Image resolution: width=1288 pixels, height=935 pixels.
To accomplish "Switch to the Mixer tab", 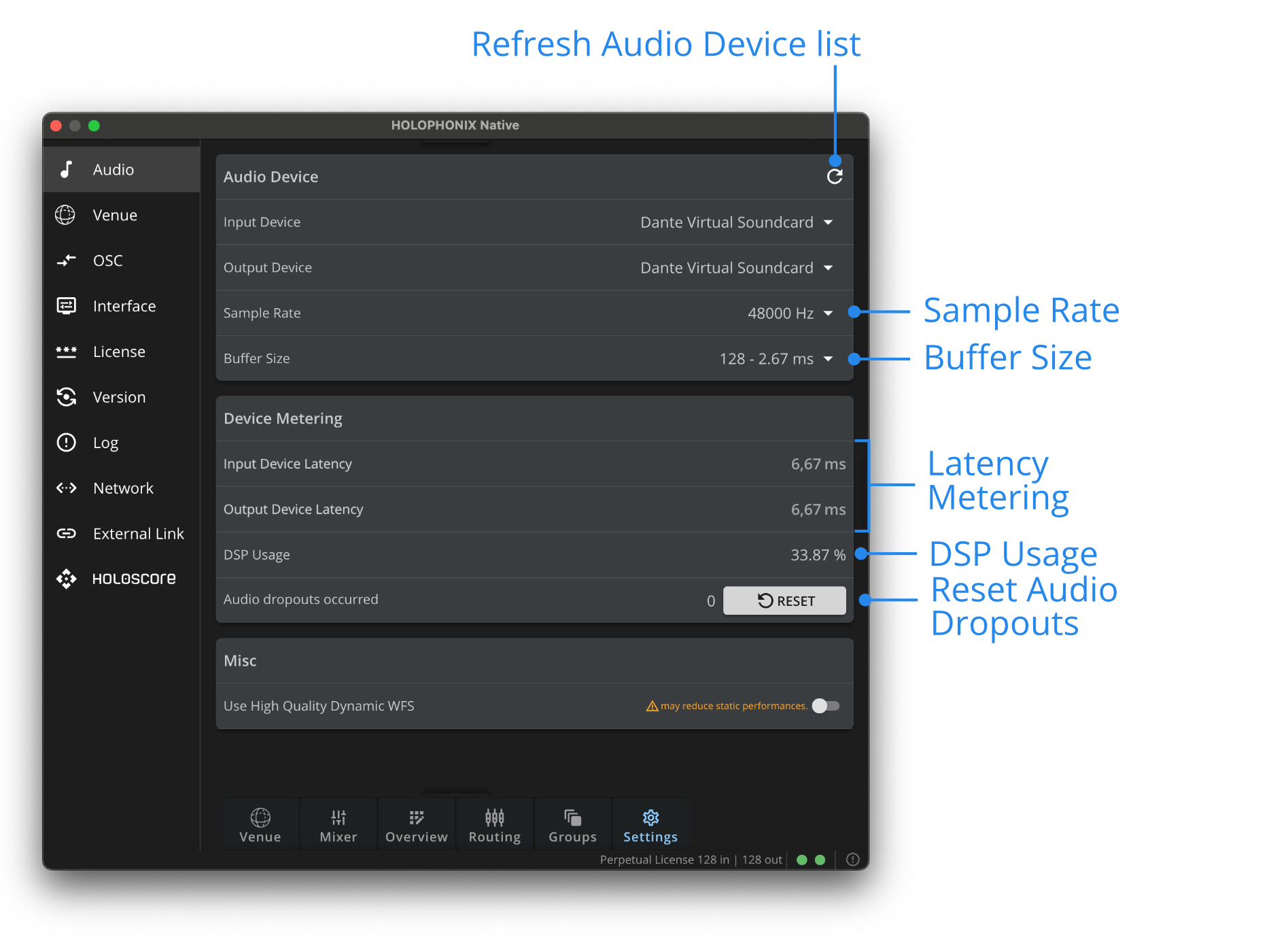I will tap(338, 825).
